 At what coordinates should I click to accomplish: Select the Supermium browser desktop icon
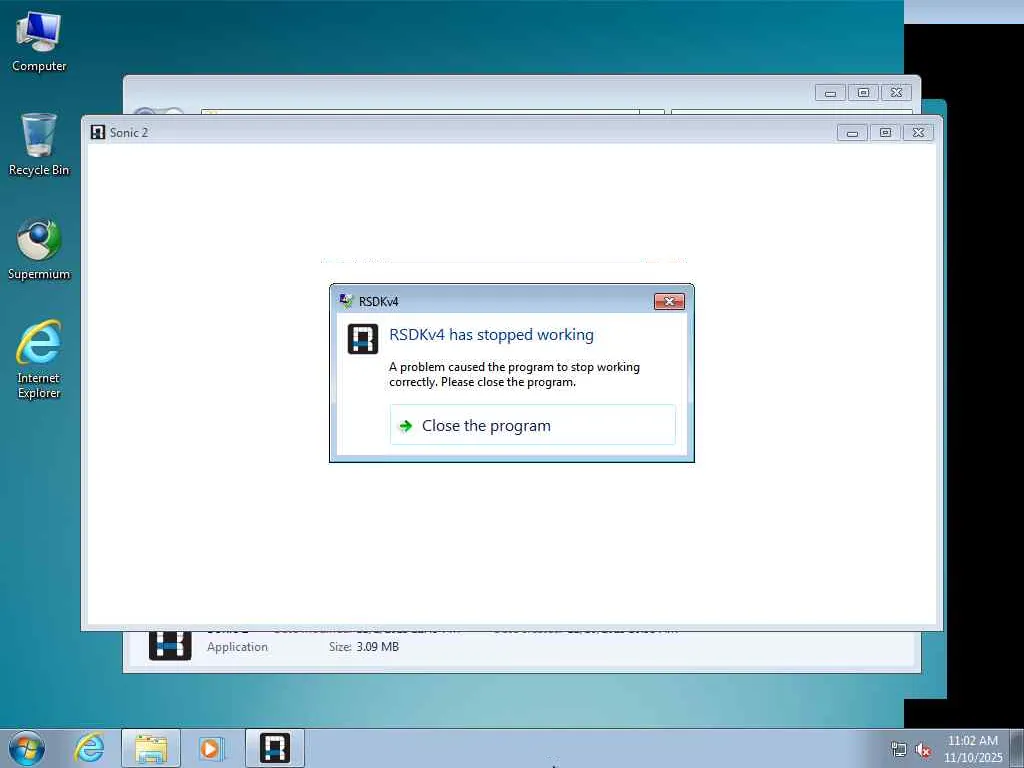[39, 250]
